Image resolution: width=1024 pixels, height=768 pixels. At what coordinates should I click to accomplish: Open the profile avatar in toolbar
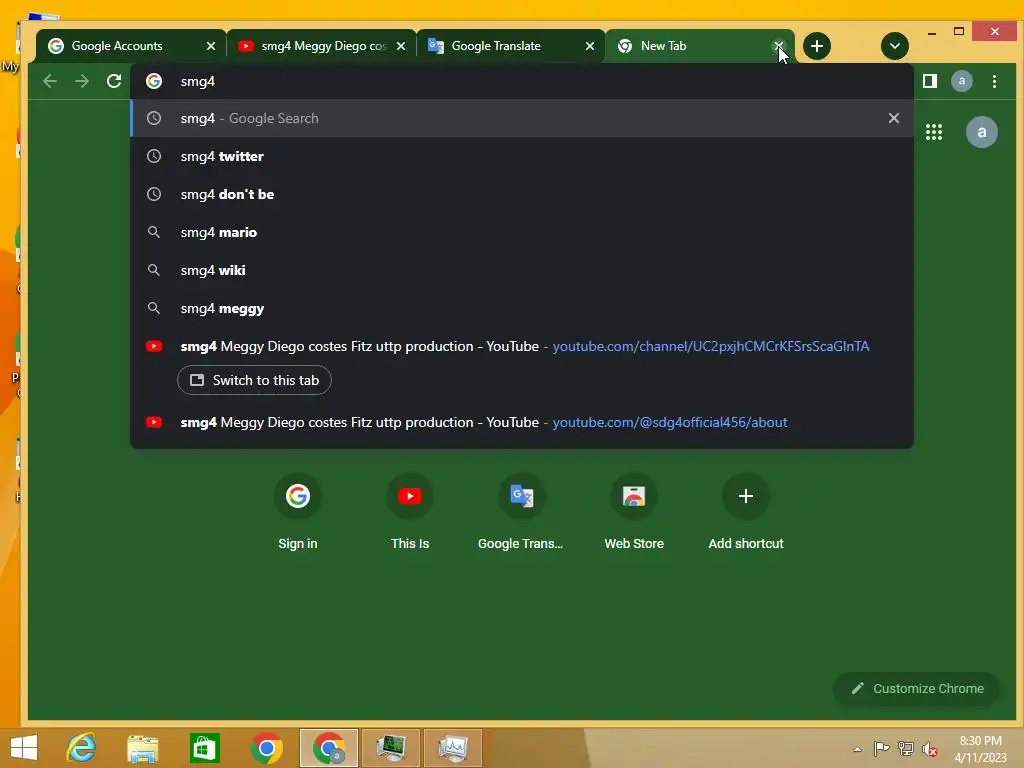961,81
